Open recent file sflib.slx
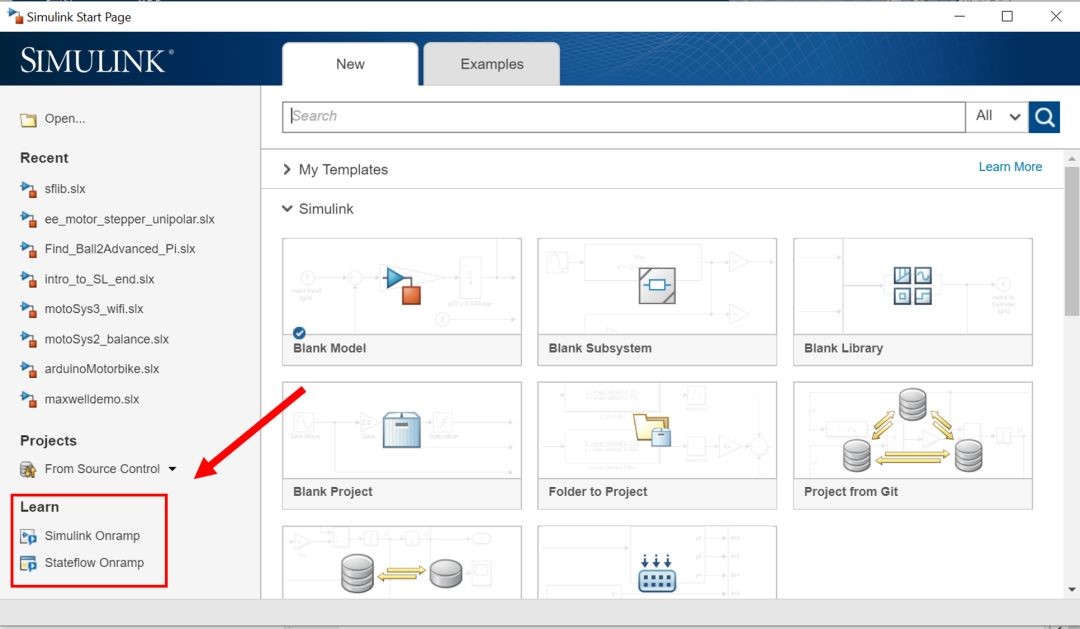The height and width of the screenshot is (629, 1080). (65, 189)
